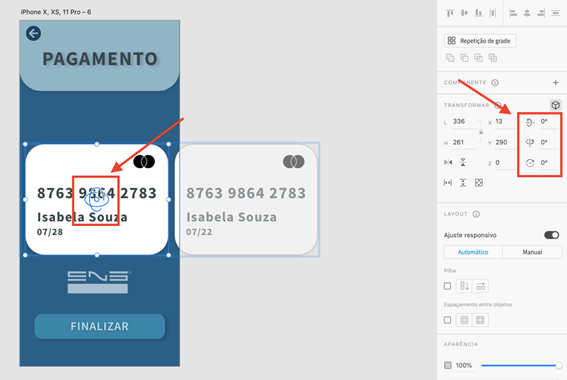
Task: Toggle the 3D transform cube icon
Action: pos(555,105)
